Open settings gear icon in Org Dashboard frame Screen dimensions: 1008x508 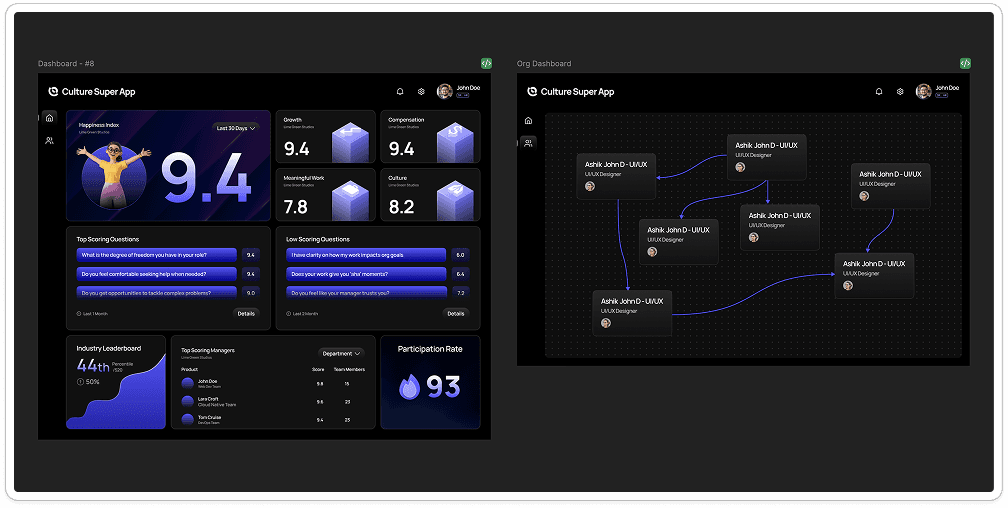tap(900, 92)
